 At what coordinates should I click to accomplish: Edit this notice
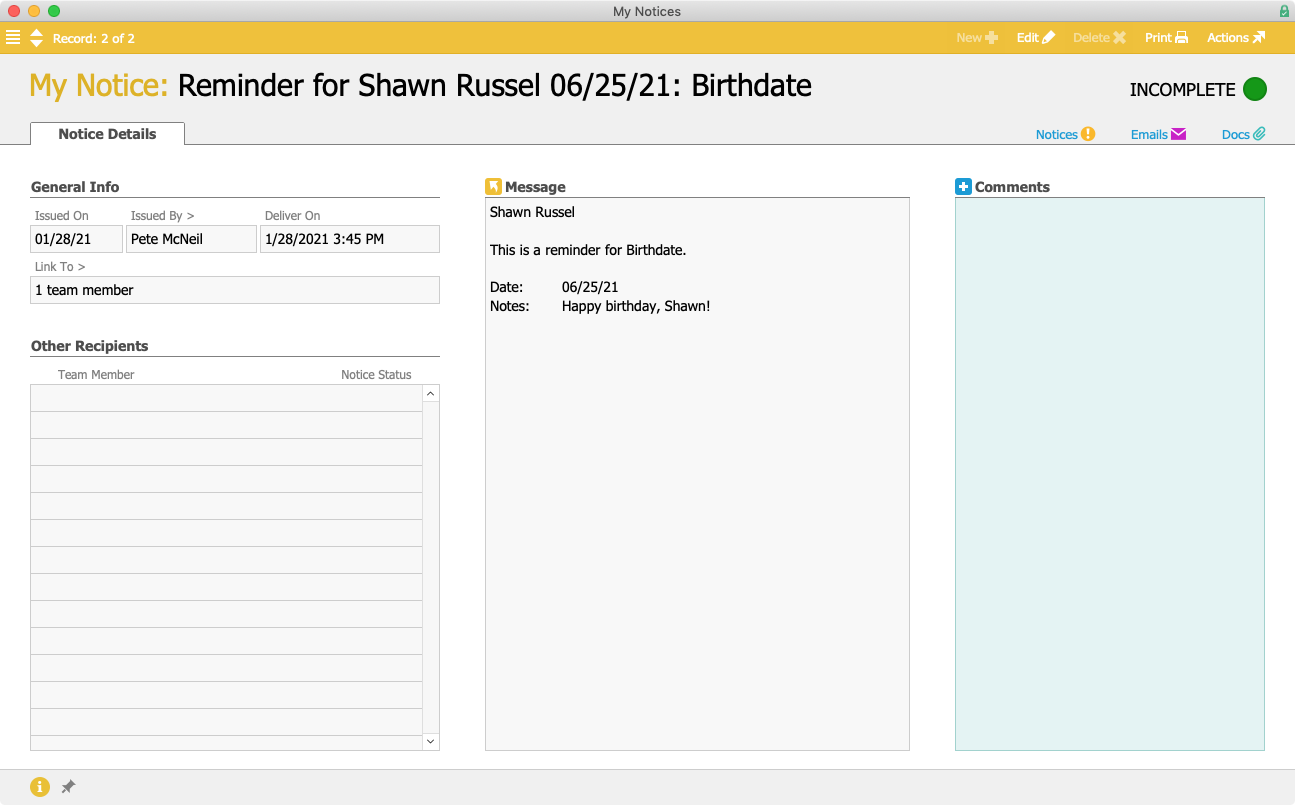[1035, 37]
